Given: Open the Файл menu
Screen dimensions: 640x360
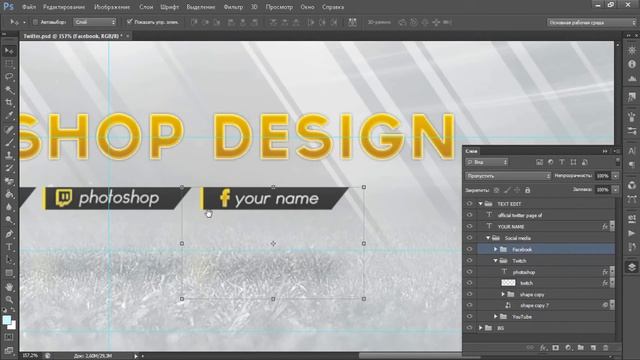Looking at the screenshot, I should click(29, 7).
